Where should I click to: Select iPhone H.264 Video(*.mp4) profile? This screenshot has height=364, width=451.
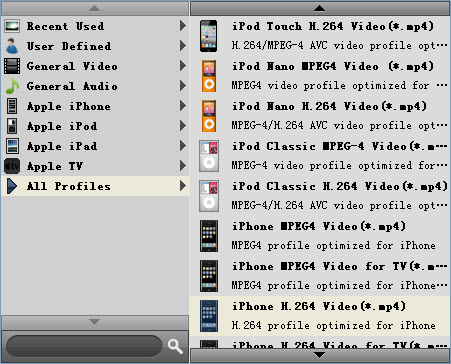[x=320, y=316]
